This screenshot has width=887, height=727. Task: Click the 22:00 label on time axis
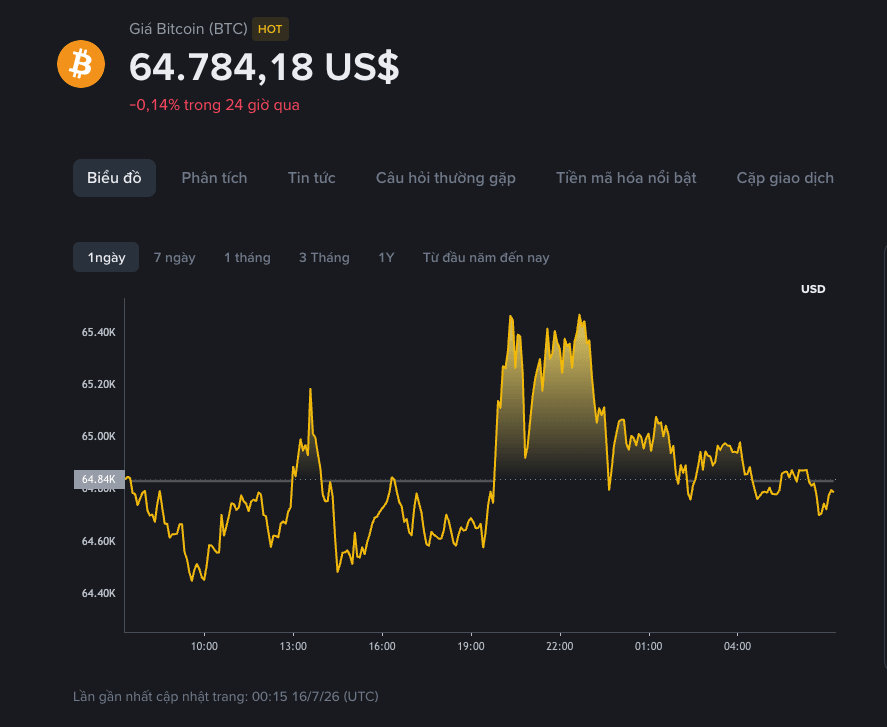point(559,646)
